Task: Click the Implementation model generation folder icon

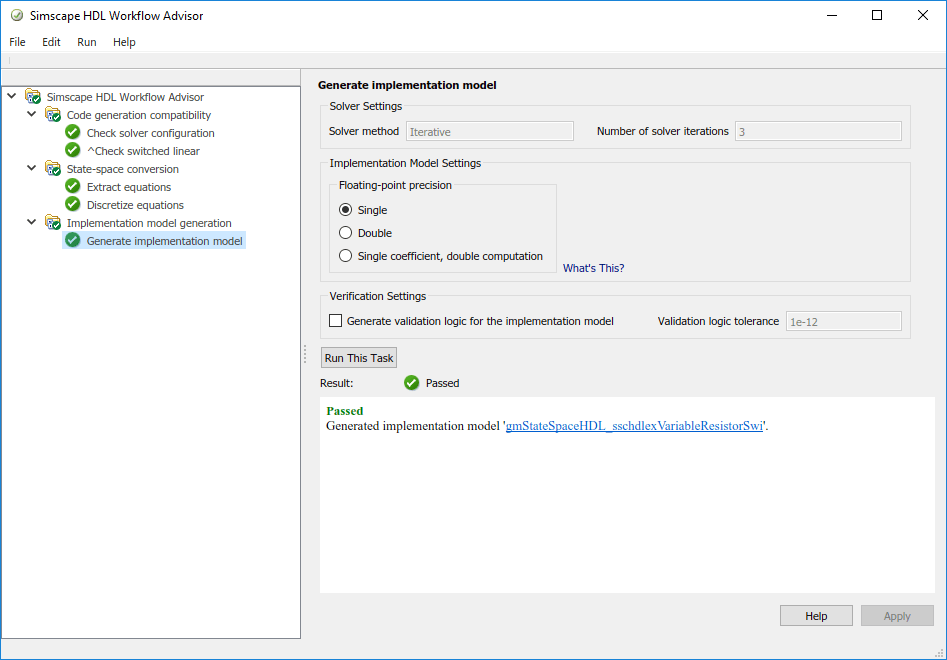Action: coord(53,223)
